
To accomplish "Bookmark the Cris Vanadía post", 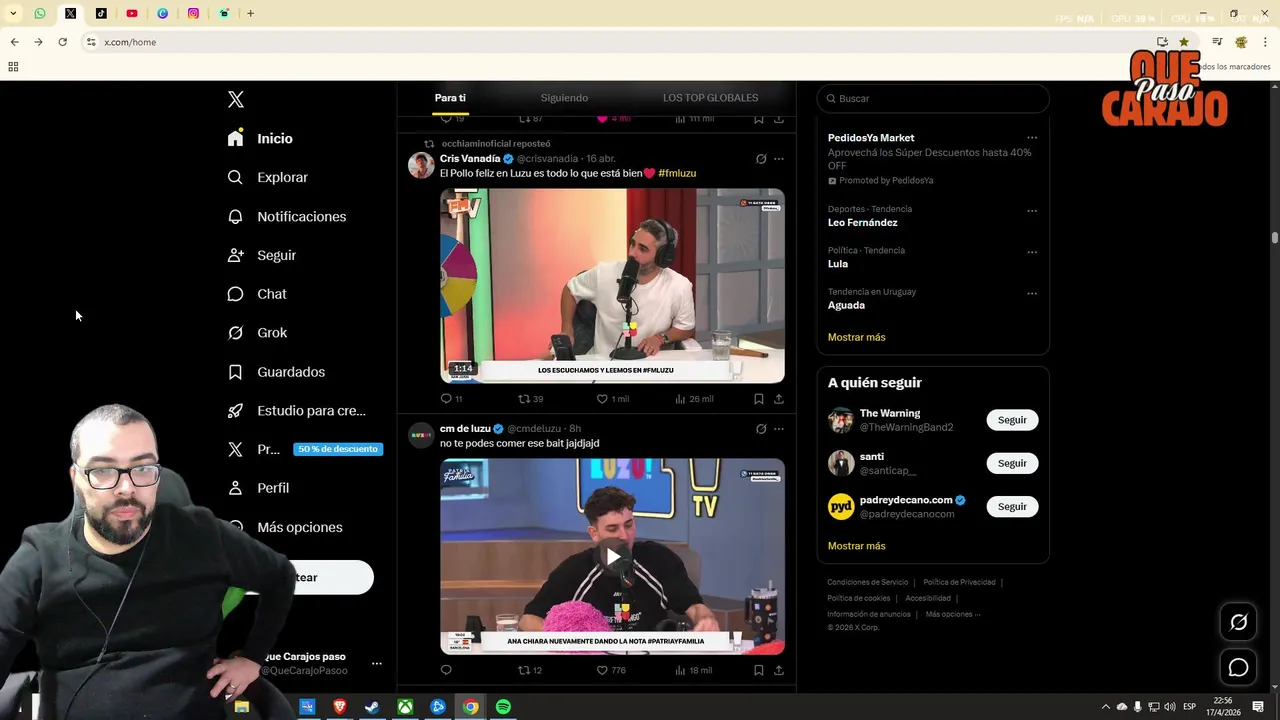I will point(759,399).
